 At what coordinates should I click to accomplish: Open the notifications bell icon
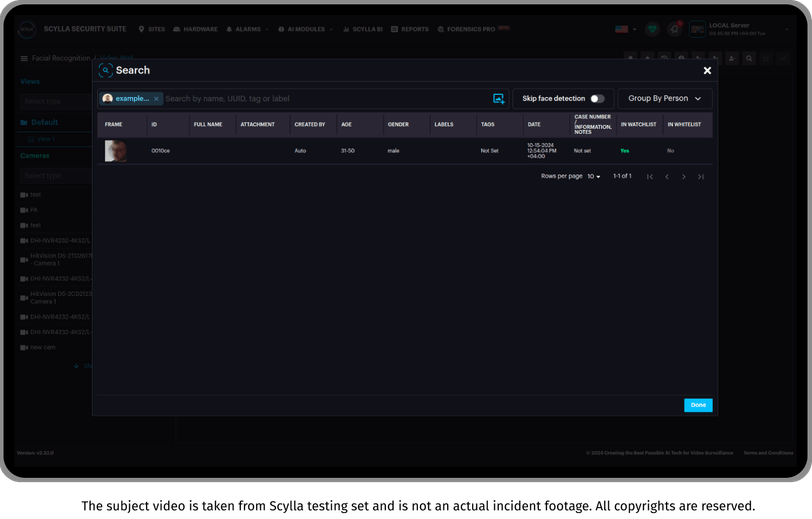tap(674, 29)
